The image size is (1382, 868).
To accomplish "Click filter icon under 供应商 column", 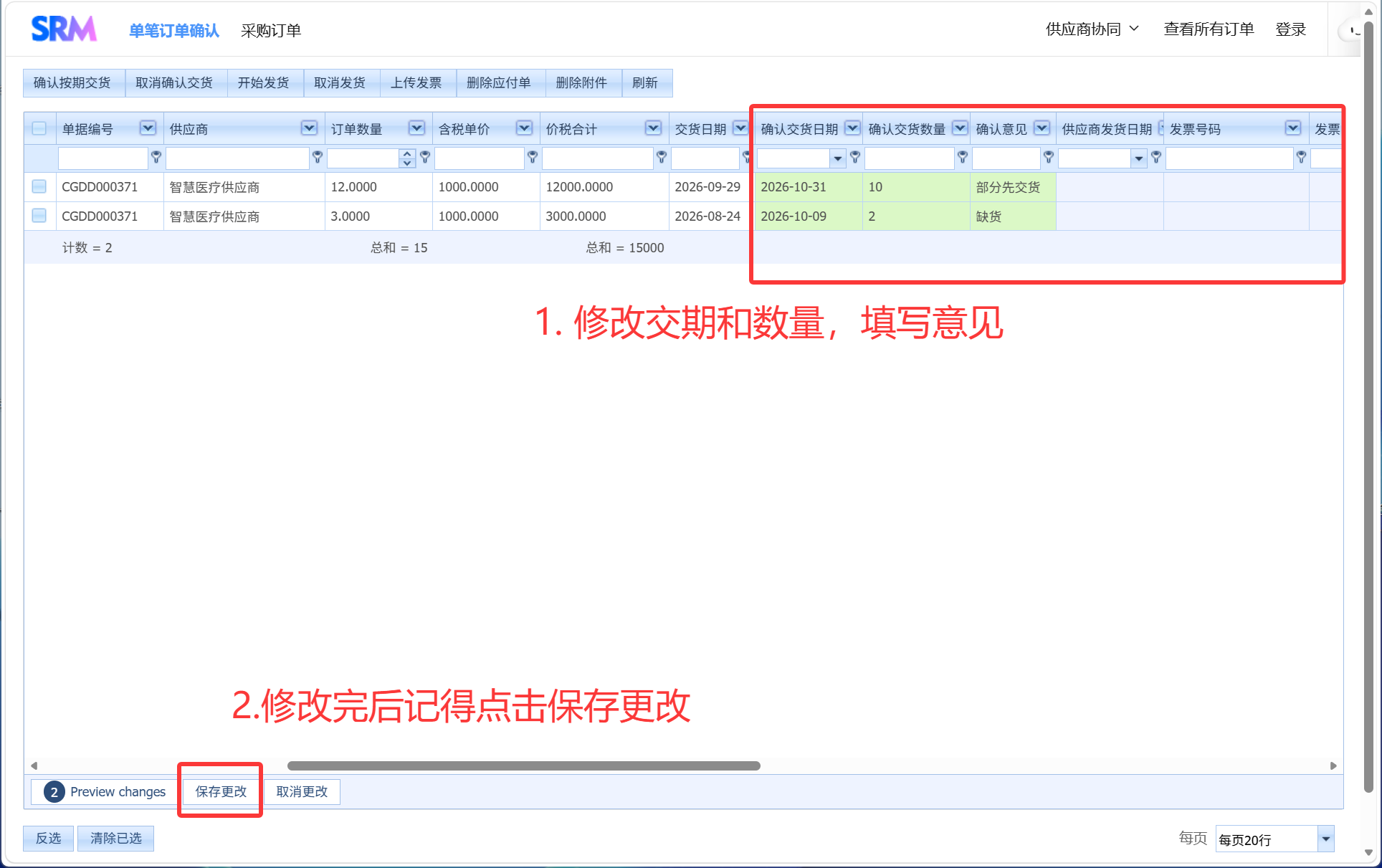I will pyautogui.click(x=318, y=157).
